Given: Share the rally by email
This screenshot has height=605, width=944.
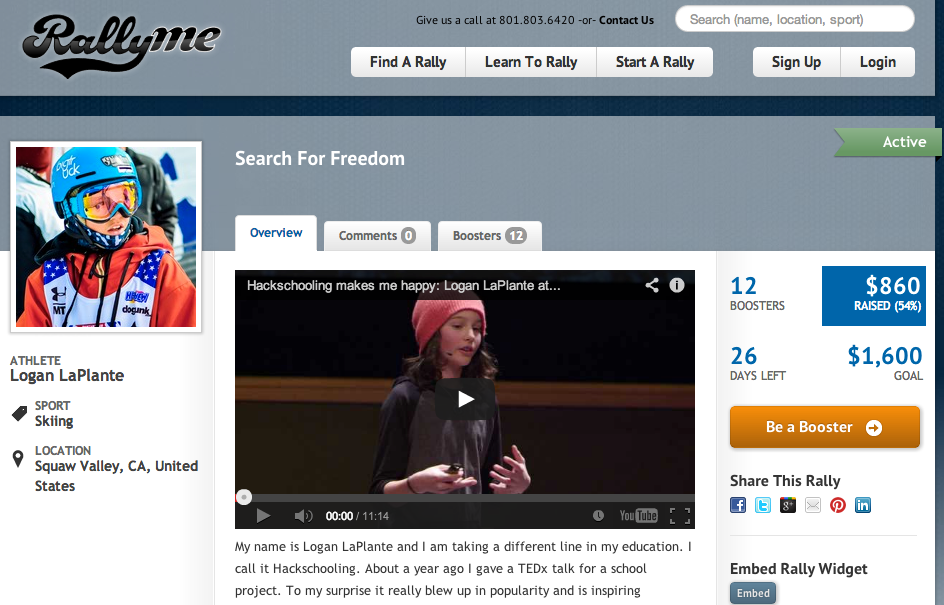Looking at the screenshot, I should [813, 505].
